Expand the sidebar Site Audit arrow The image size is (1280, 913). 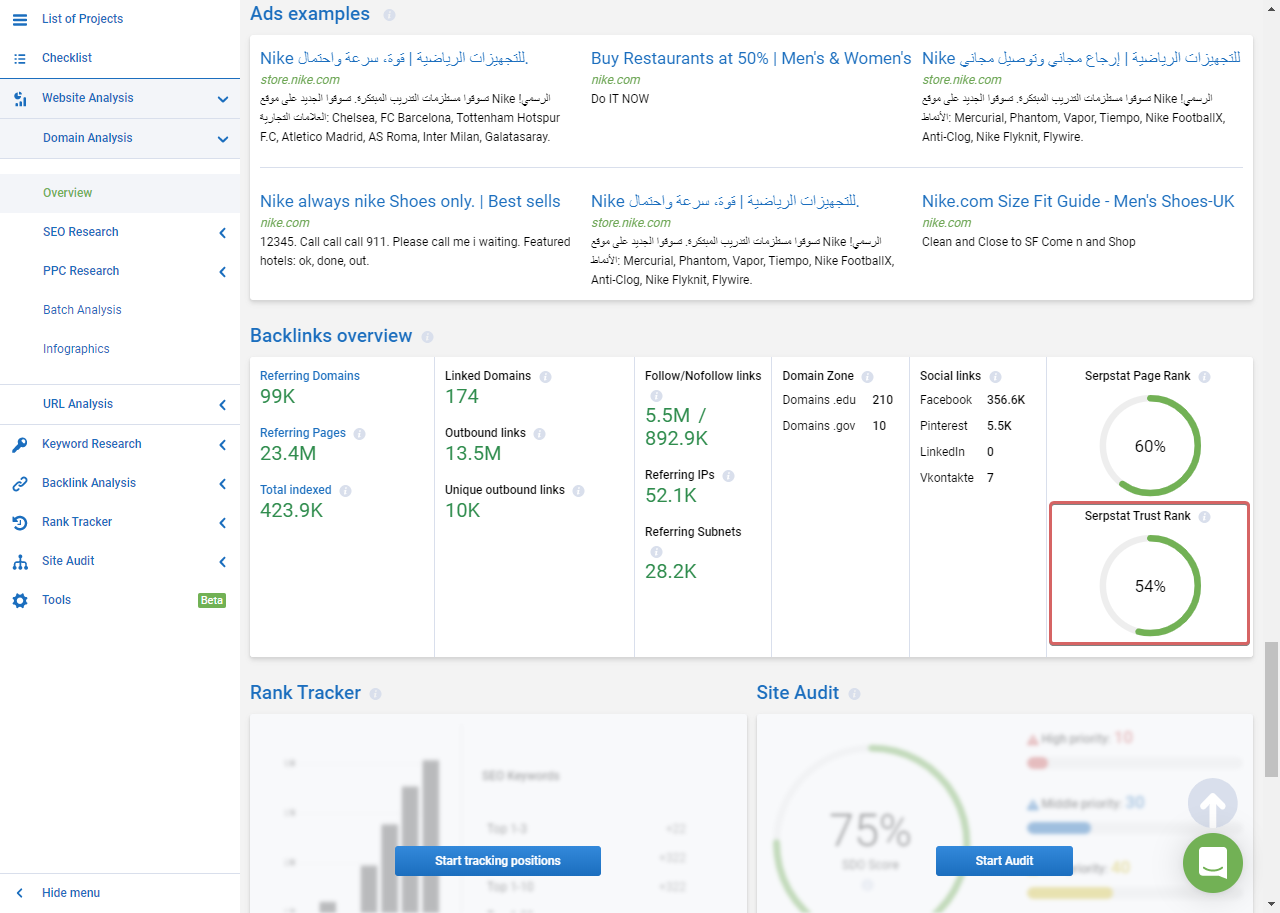coord(222,562)
